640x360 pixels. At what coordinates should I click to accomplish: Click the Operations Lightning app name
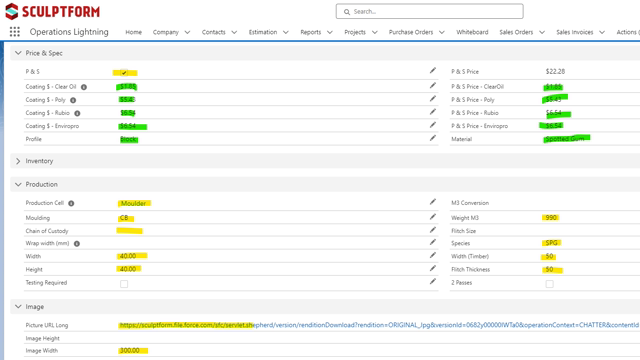(x=69, y=32)
